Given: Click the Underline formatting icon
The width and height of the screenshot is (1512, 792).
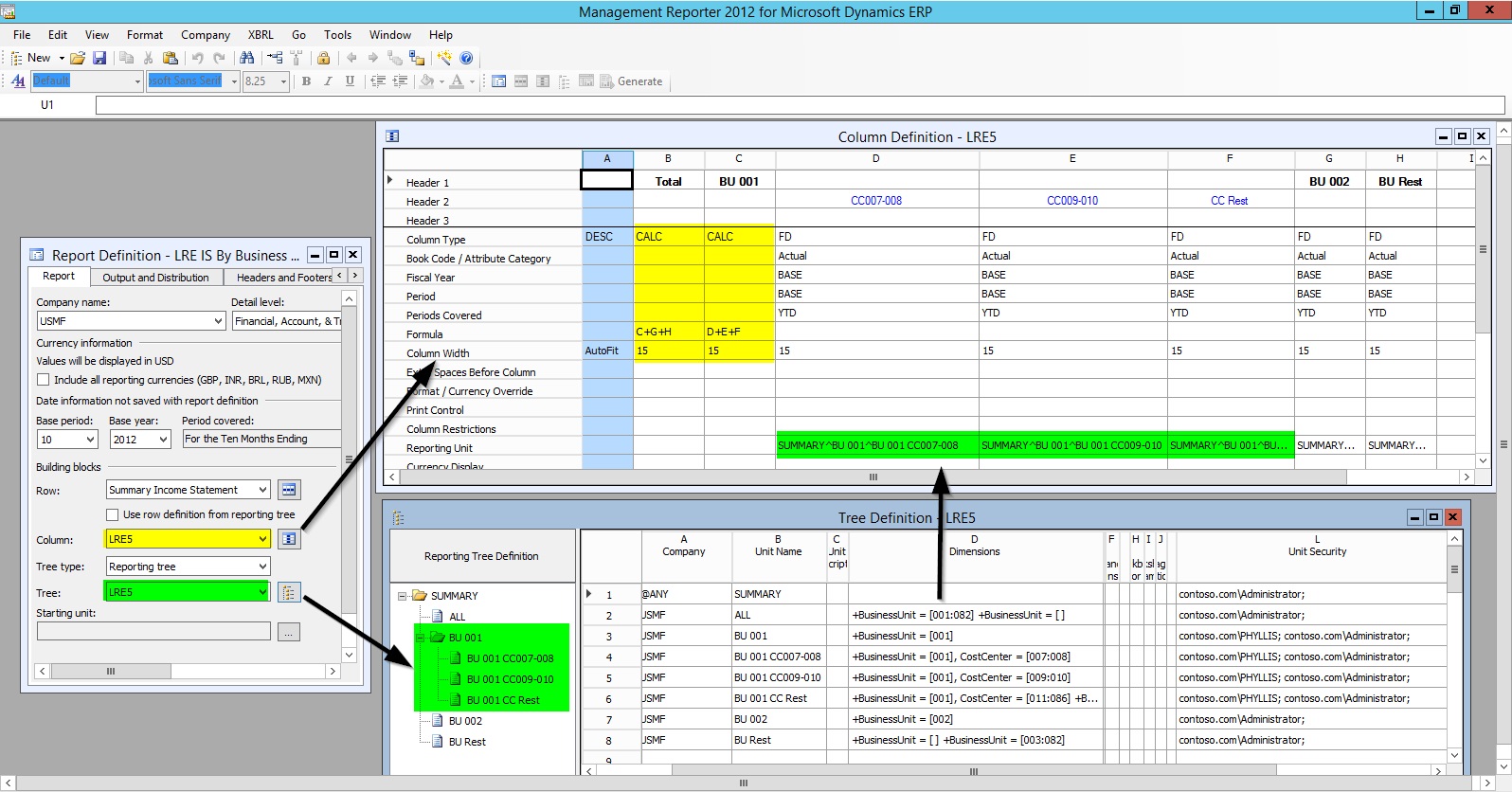Looking at the screenshot, I should point(350,81).
